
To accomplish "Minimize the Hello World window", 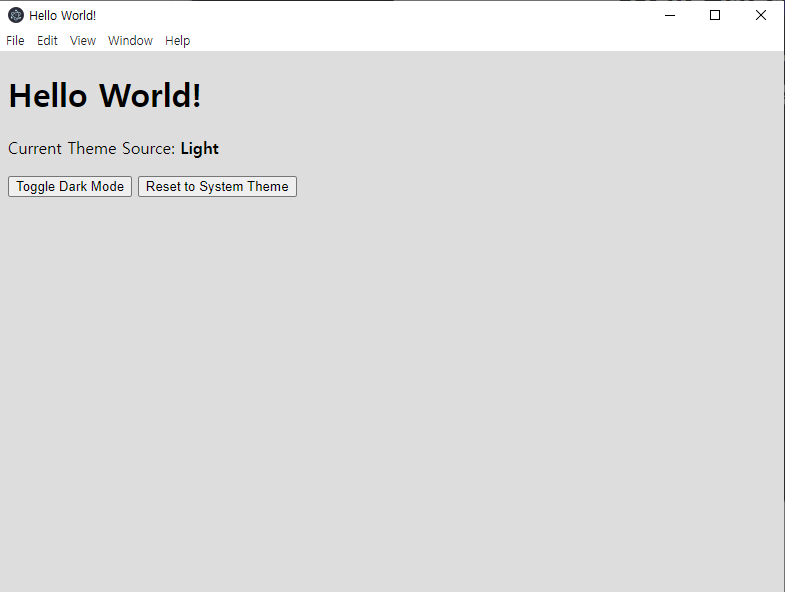I will coord(670,16).
